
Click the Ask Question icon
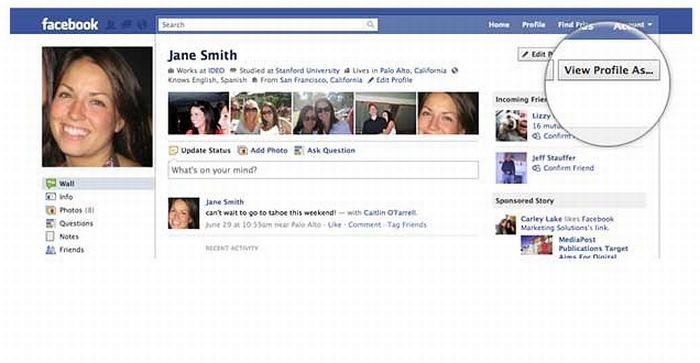(299, 150)
